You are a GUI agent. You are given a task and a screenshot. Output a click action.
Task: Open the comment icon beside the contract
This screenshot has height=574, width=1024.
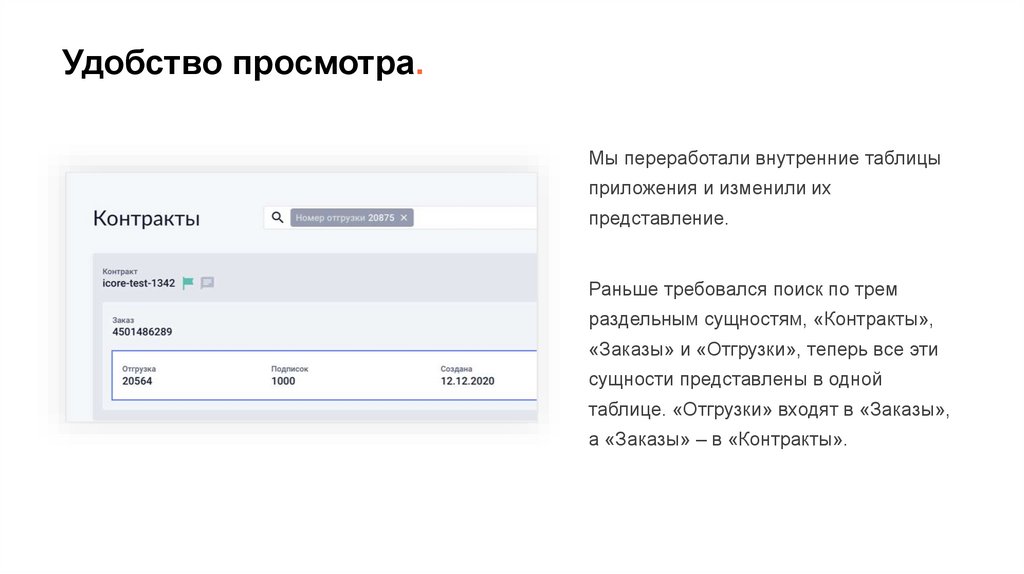point(207,283)
